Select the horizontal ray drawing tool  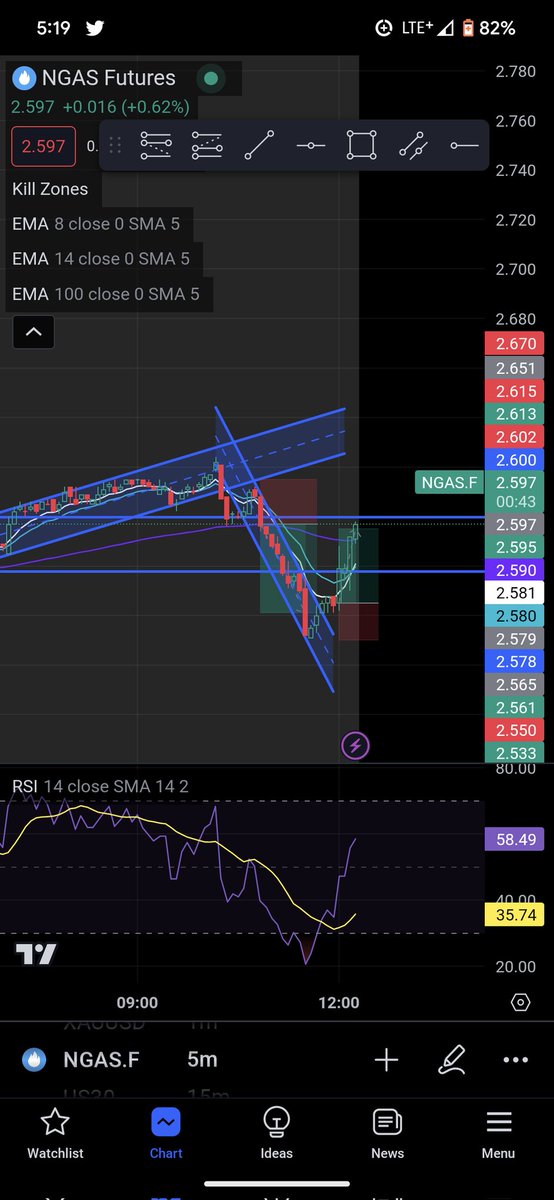coord(464,146)
